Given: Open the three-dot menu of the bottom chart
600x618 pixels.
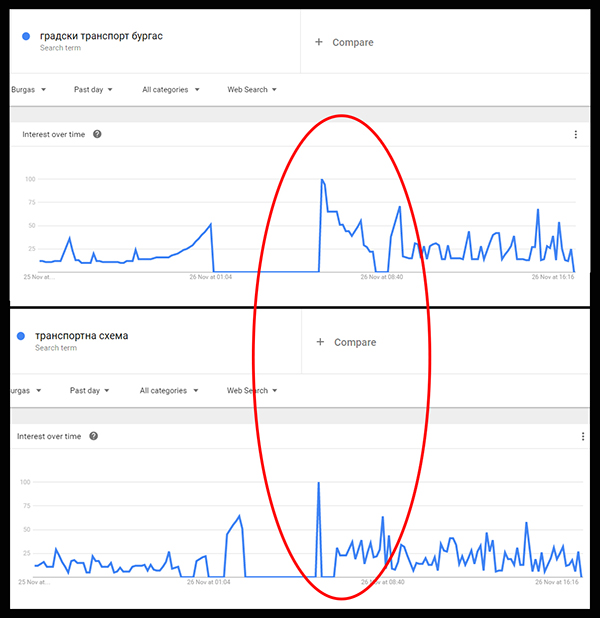Looking at the screenshot, I should [x=583, y=436].
